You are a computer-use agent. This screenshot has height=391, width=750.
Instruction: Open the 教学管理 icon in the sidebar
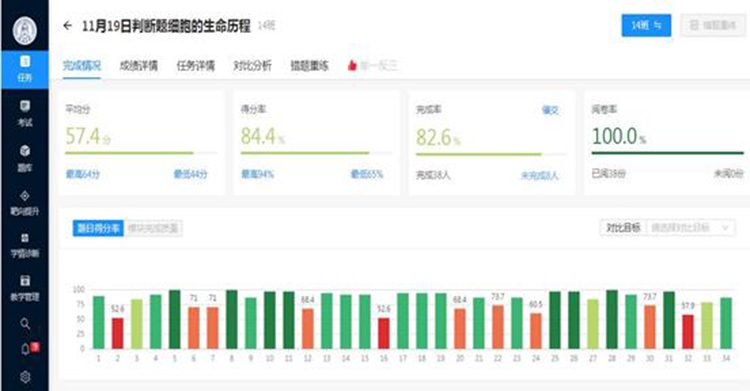25,280
